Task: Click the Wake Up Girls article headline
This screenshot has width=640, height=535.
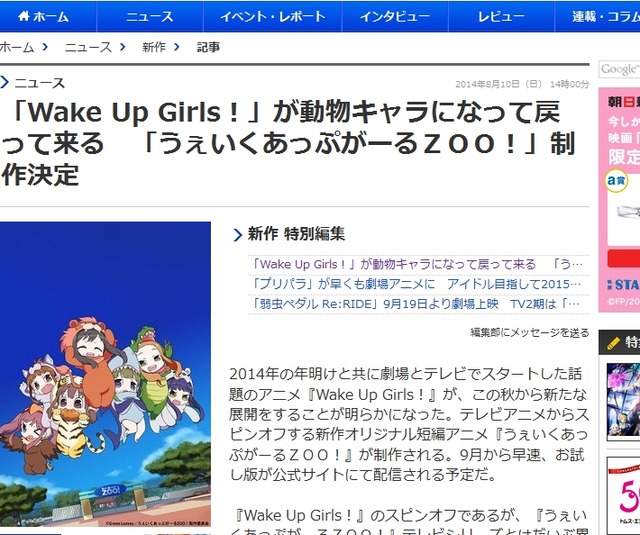Action: (288, 144)
